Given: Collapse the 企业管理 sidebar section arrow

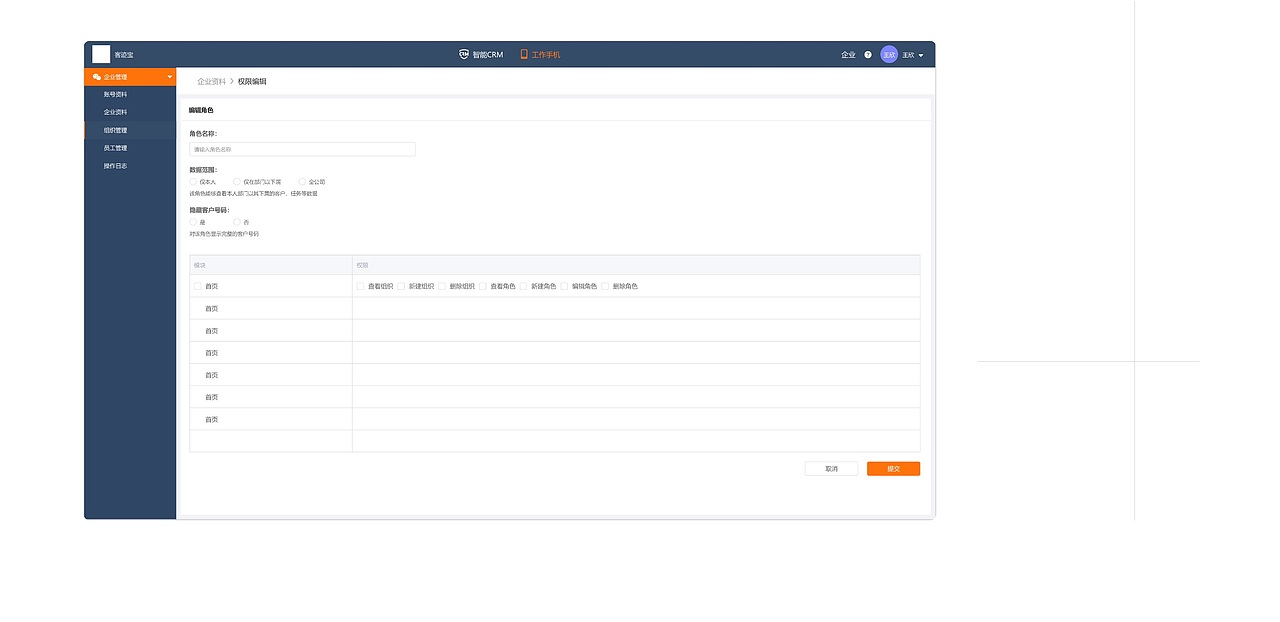Looking at the screenshot, I should (x=170, y=77).
